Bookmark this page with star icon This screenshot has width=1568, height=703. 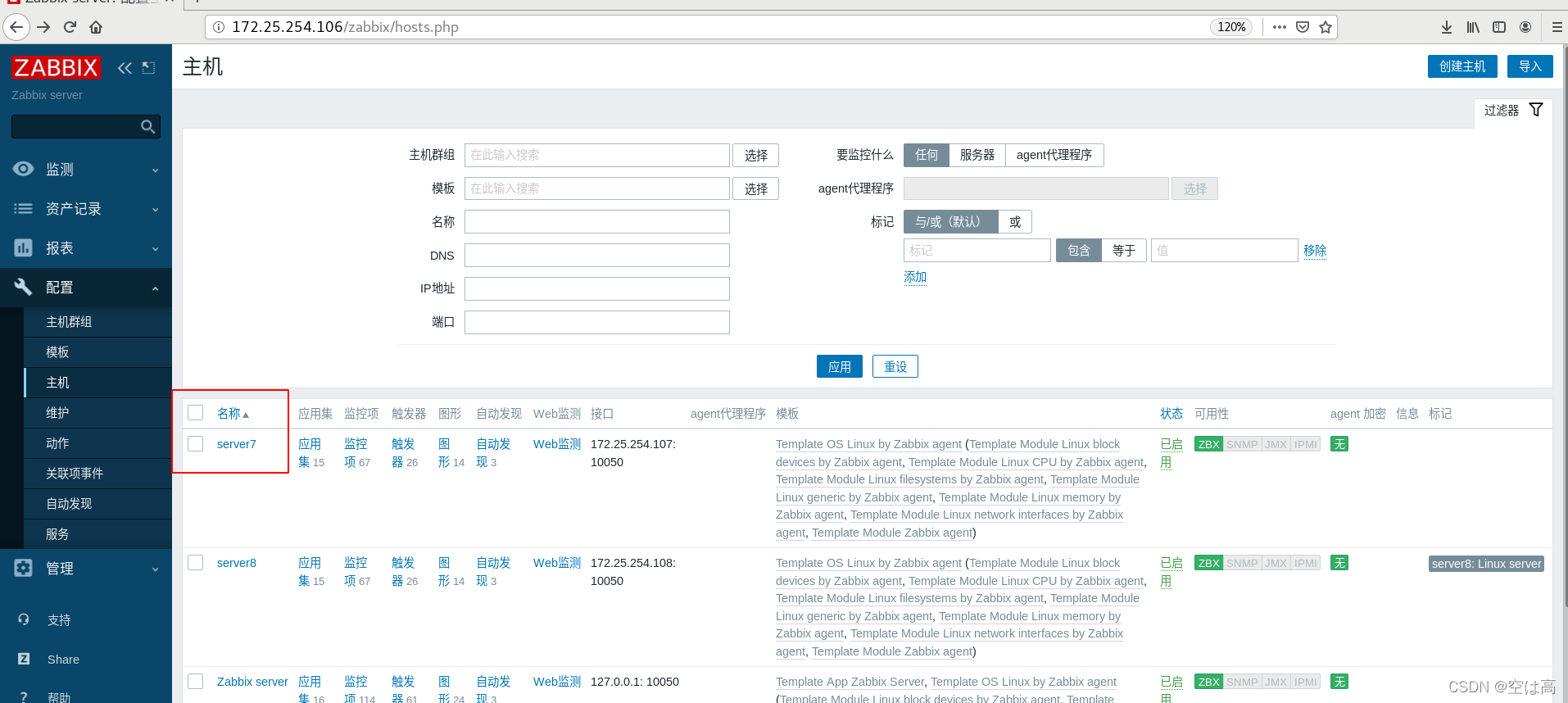coord(1326,27)
